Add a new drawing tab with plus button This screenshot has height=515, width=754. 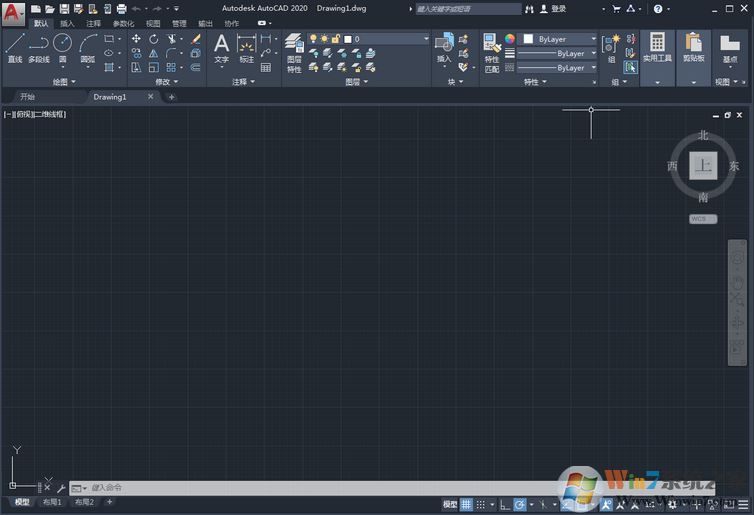click(171, 97)
